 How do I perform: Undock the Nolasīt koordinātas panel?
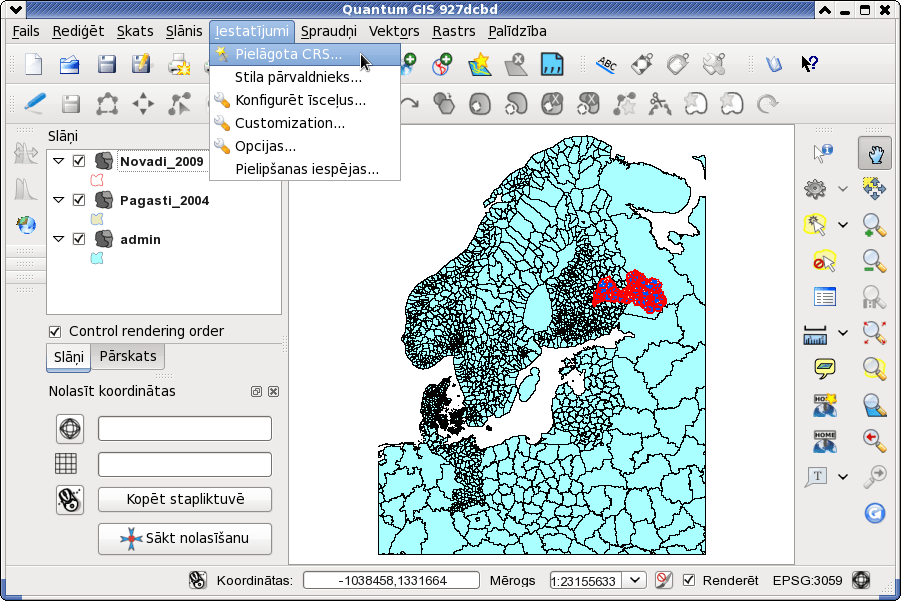tap(256, 391)
